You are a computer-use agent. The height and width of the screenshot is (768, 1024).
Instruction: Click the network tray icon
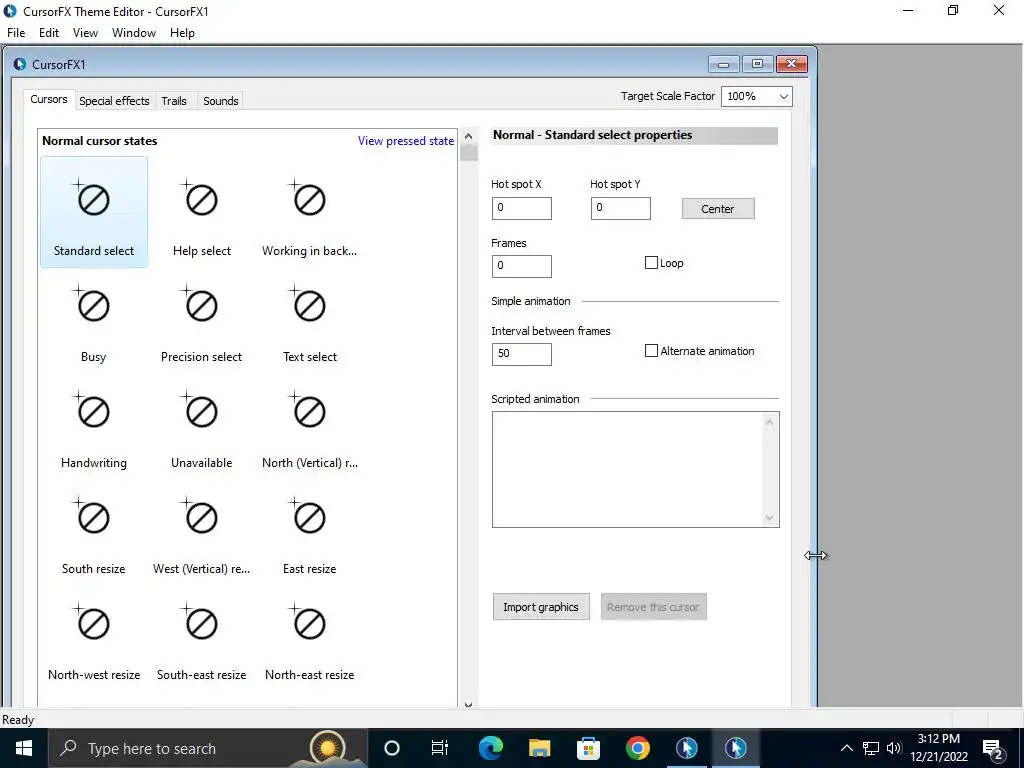coord(871,748)
